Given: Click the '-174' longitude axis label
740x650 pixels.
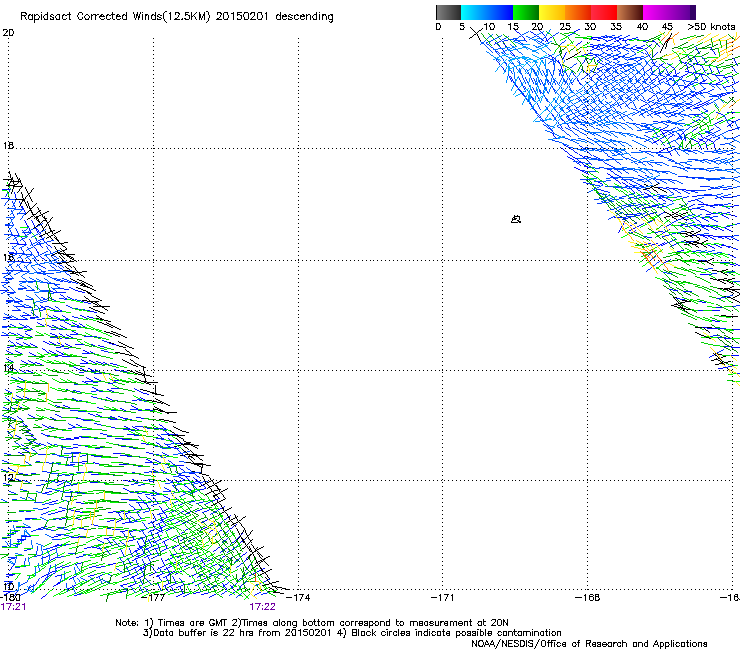Looking at the screenshot, I should coord(298,598).
